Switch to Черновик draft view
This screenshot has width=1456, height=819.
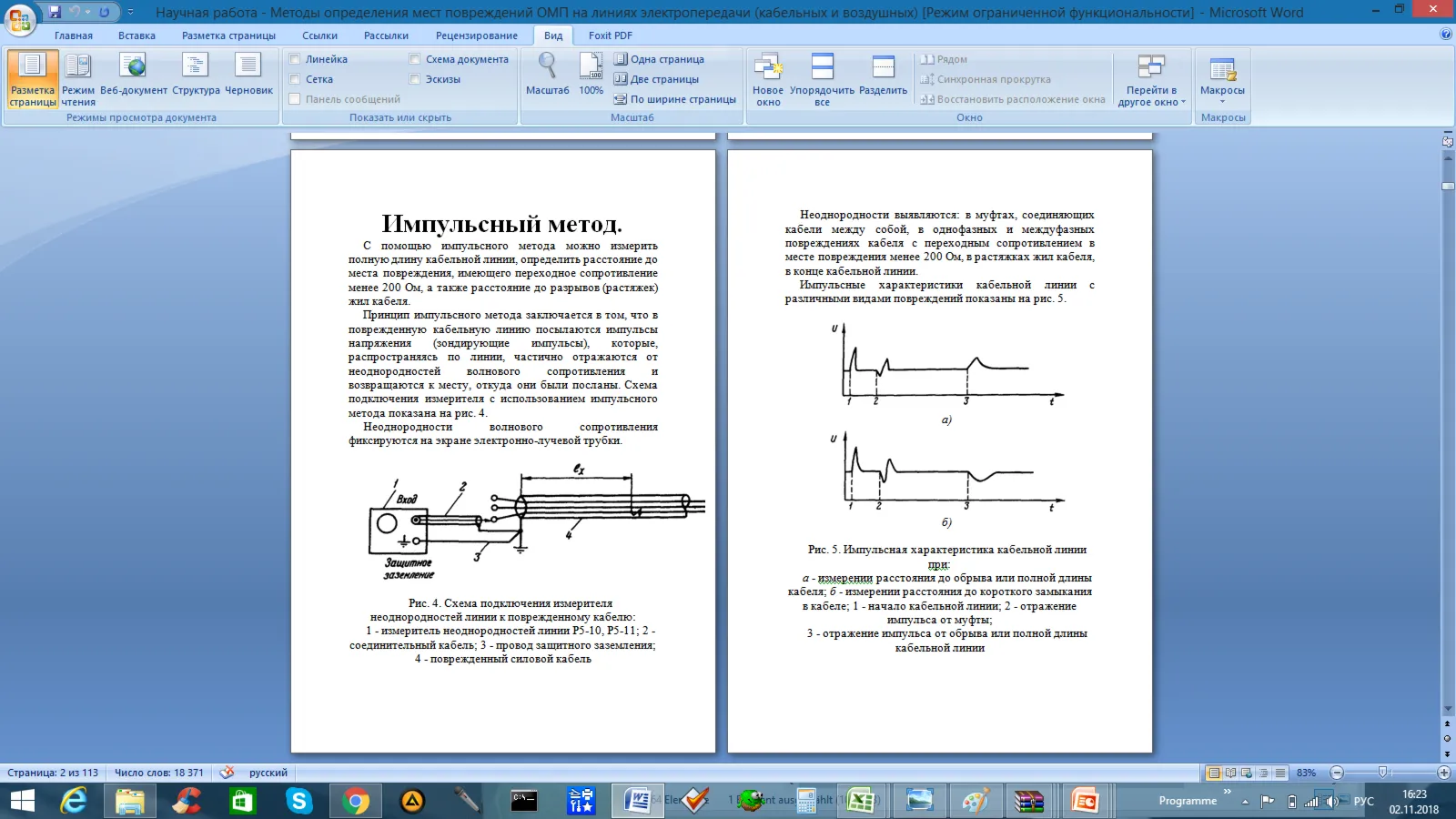(x=248, y=79)
